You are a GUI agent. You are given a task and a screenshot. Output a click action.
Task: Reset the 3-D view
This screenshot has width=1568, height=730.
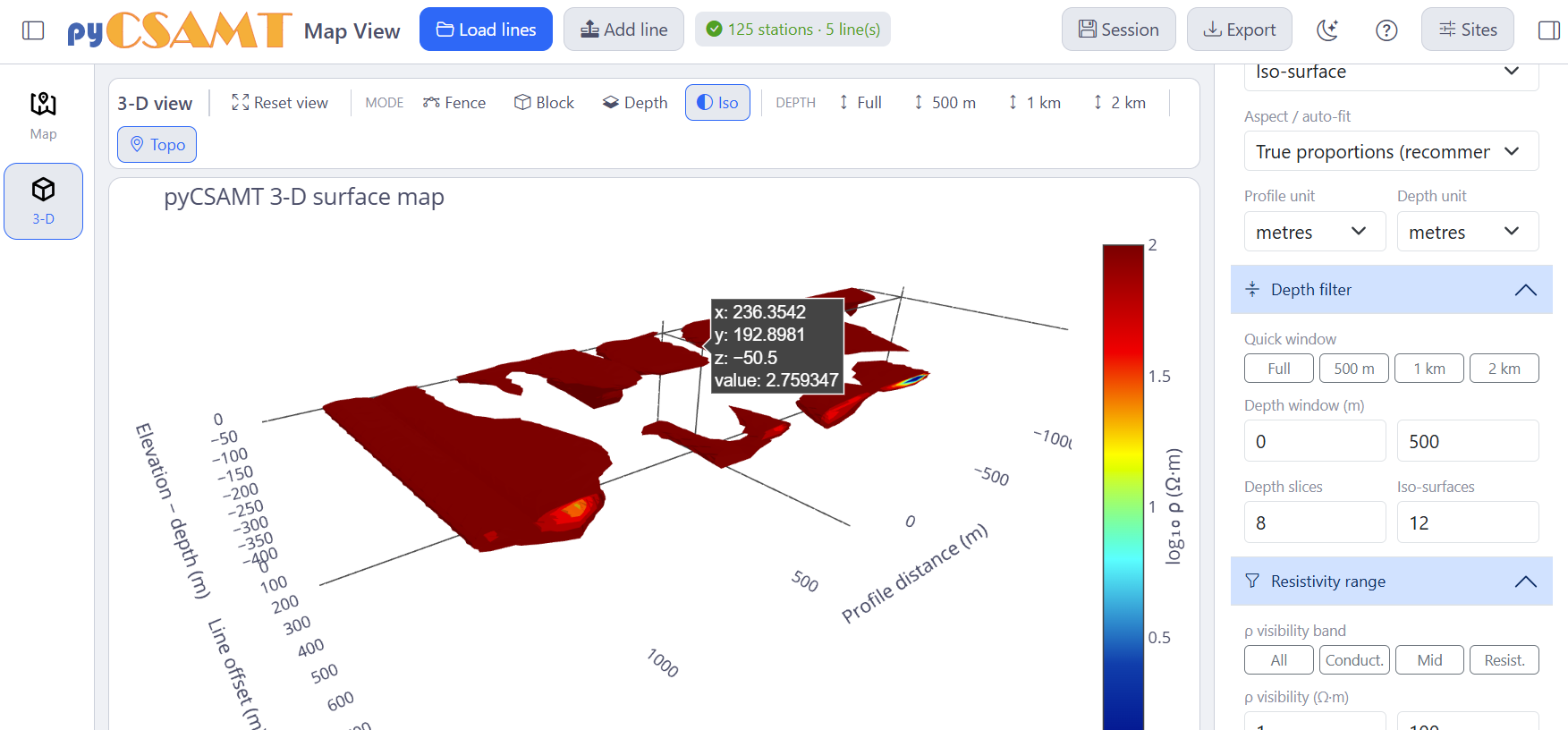click(280, 103)
